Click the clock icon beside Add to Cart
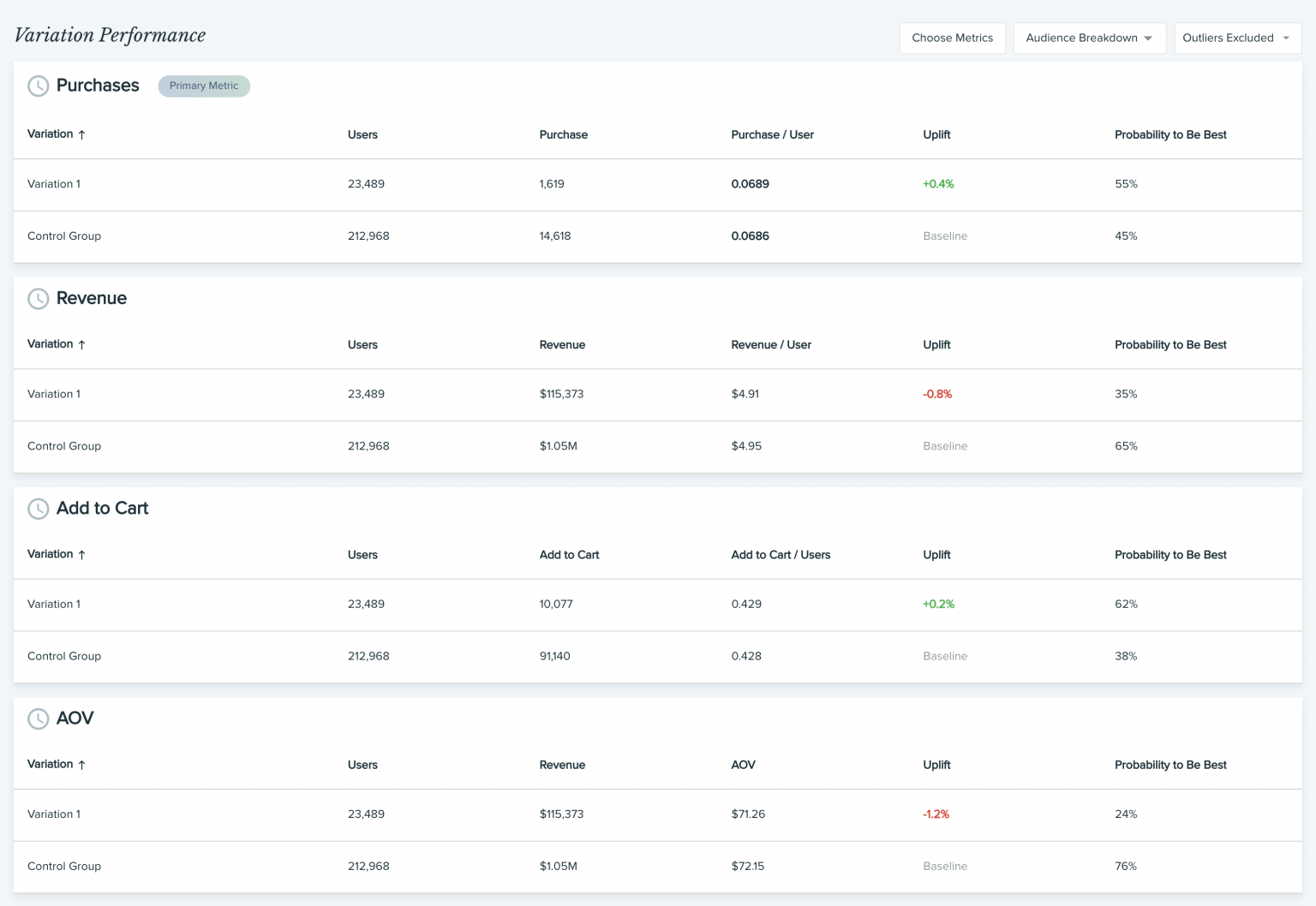1316x906 pixels. [x=39, y=509]
